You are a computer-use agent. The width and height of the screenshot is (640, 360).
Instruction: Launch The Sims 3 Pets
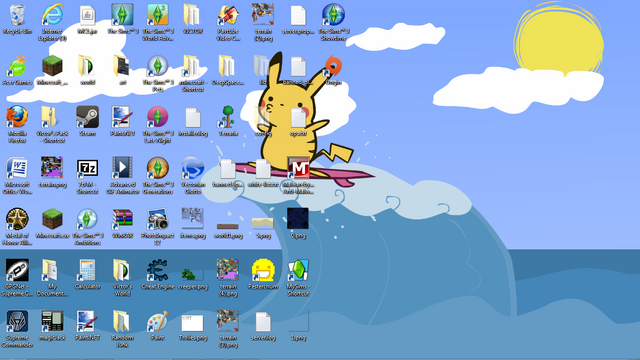pyautogui.click(x=158, y=66)
